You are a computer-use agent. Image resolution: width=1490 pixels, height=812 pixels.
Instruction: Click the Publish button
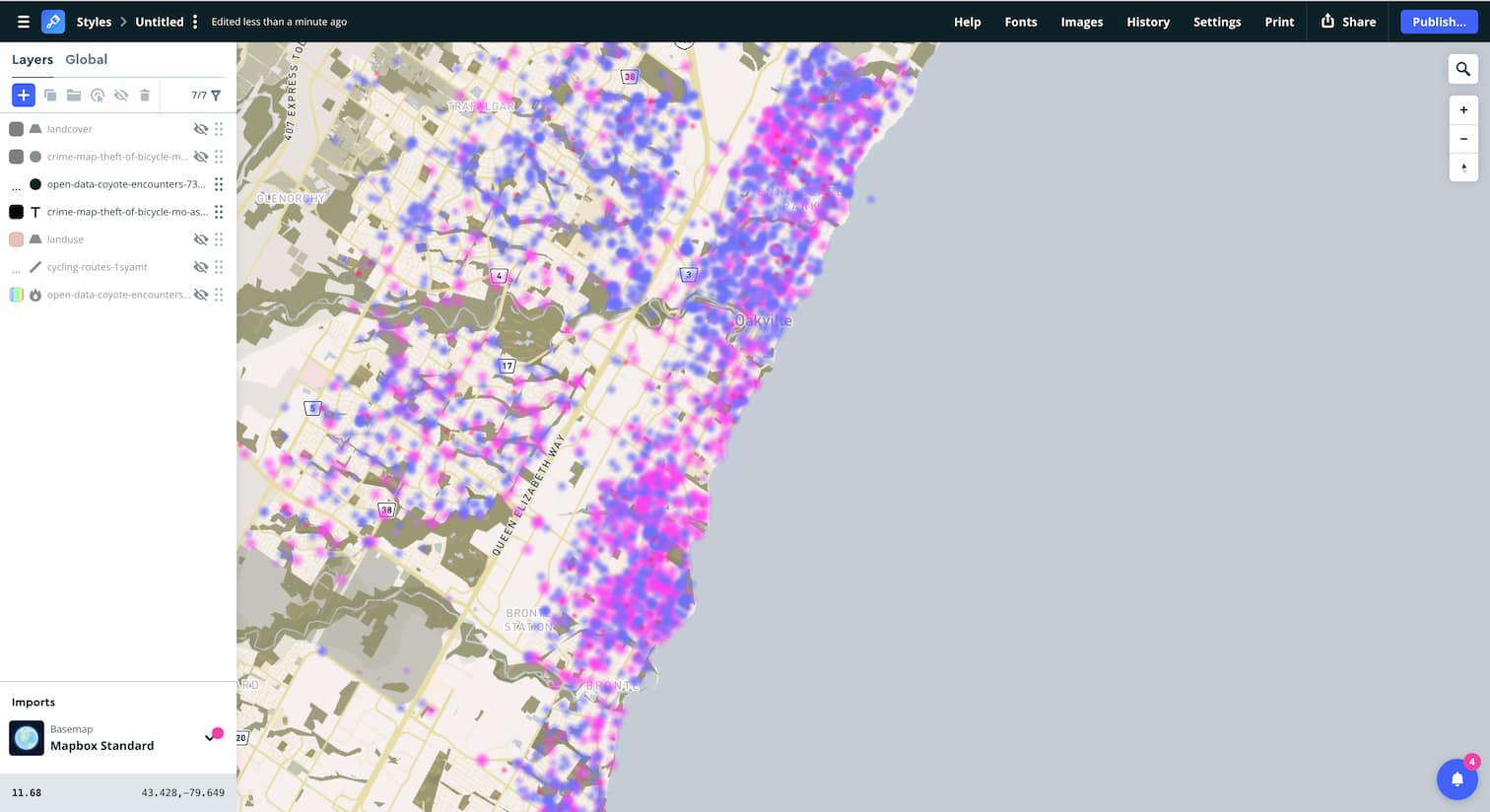click(1439, 22)
